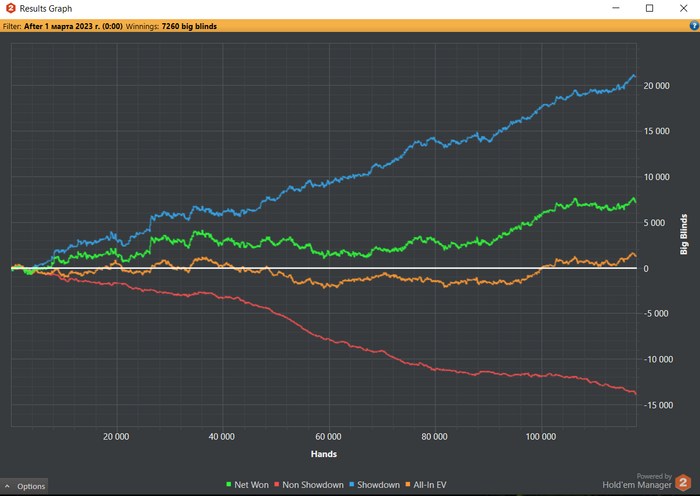The height and width of the screenshot is (496, 700).
Task: Minimize the Results Graph window
Action: point(616,8)
